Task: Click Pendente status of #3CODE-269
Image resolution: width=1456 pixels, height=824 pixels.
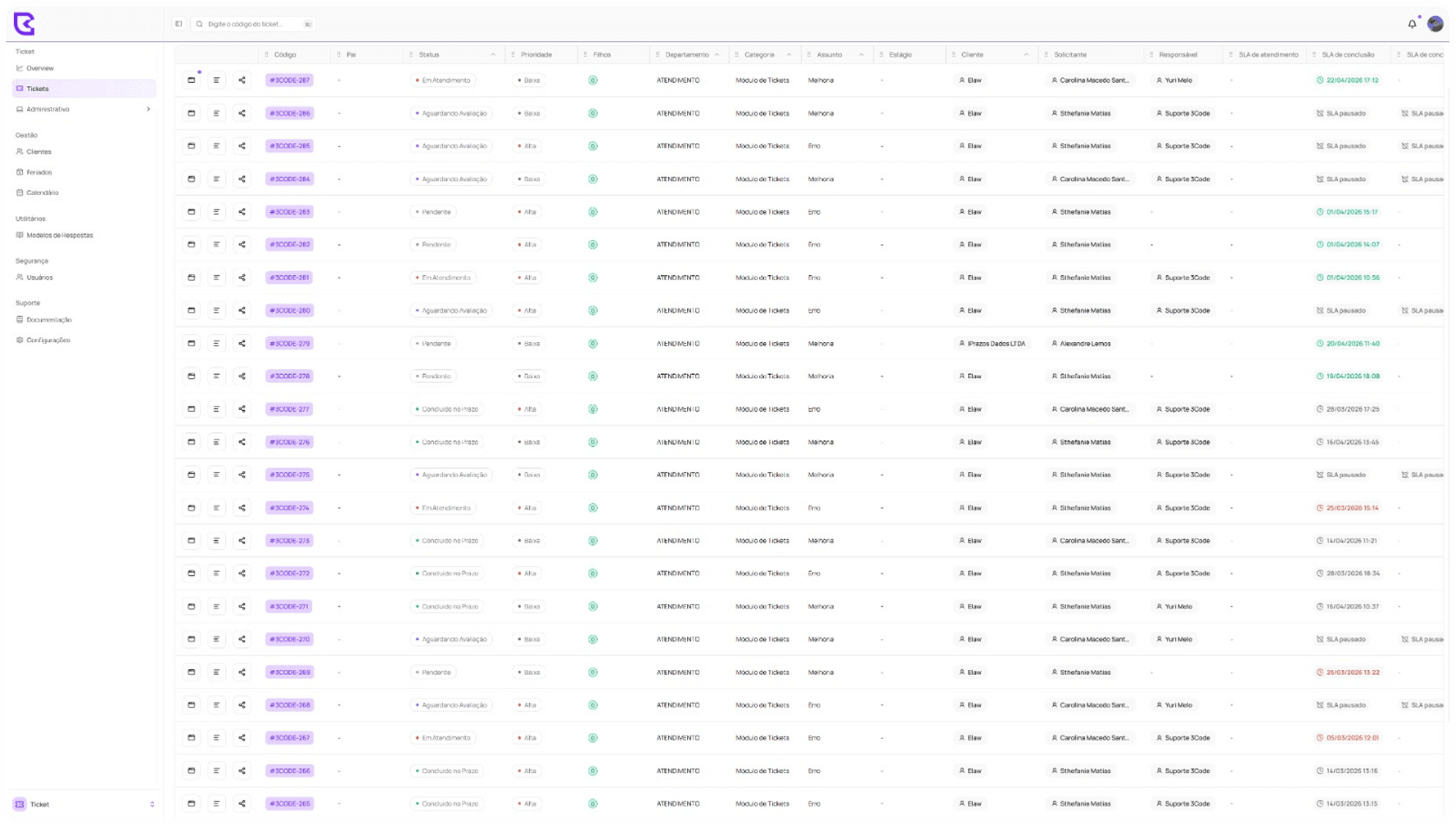Action: click(433, 672)
